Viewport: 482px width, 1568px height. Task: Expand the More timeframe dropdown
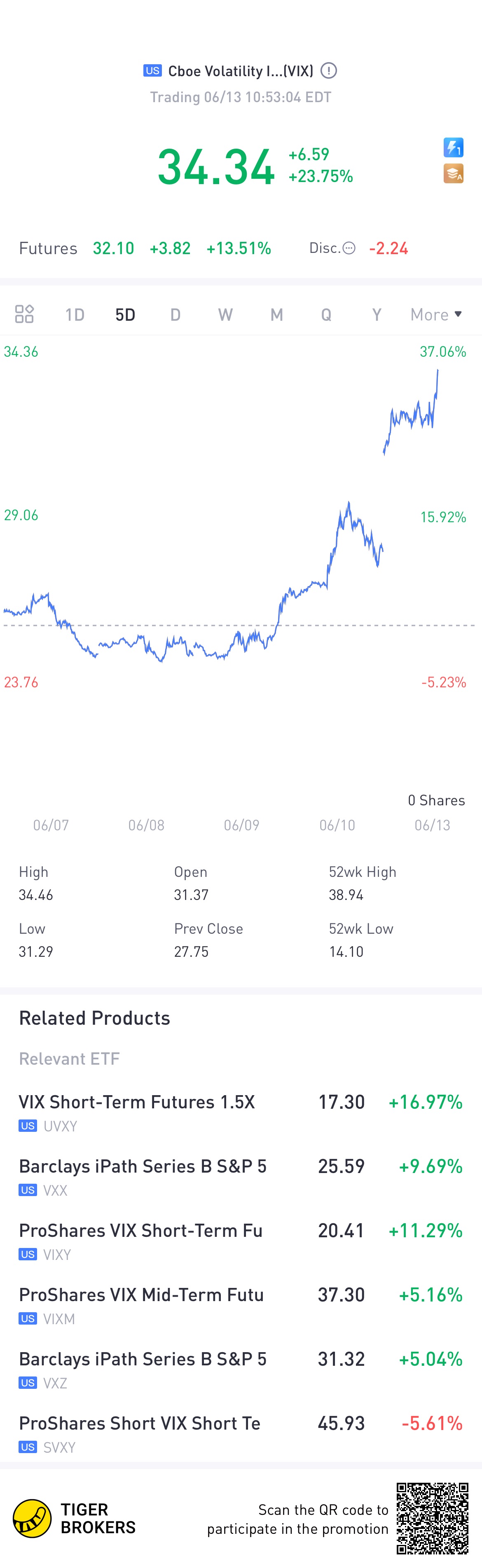point(436,314)
